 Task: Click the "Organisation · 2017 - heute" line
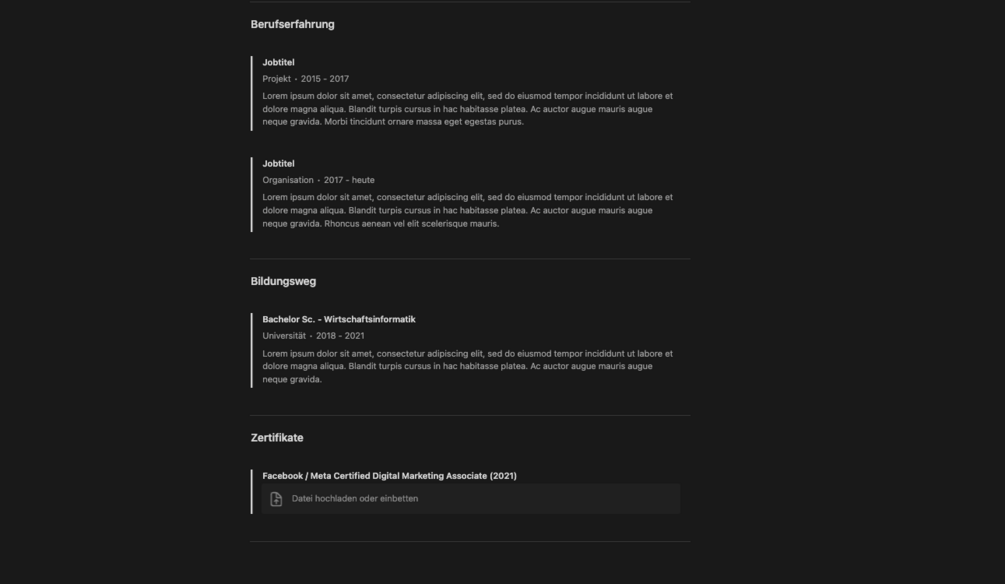click(318, 180)
